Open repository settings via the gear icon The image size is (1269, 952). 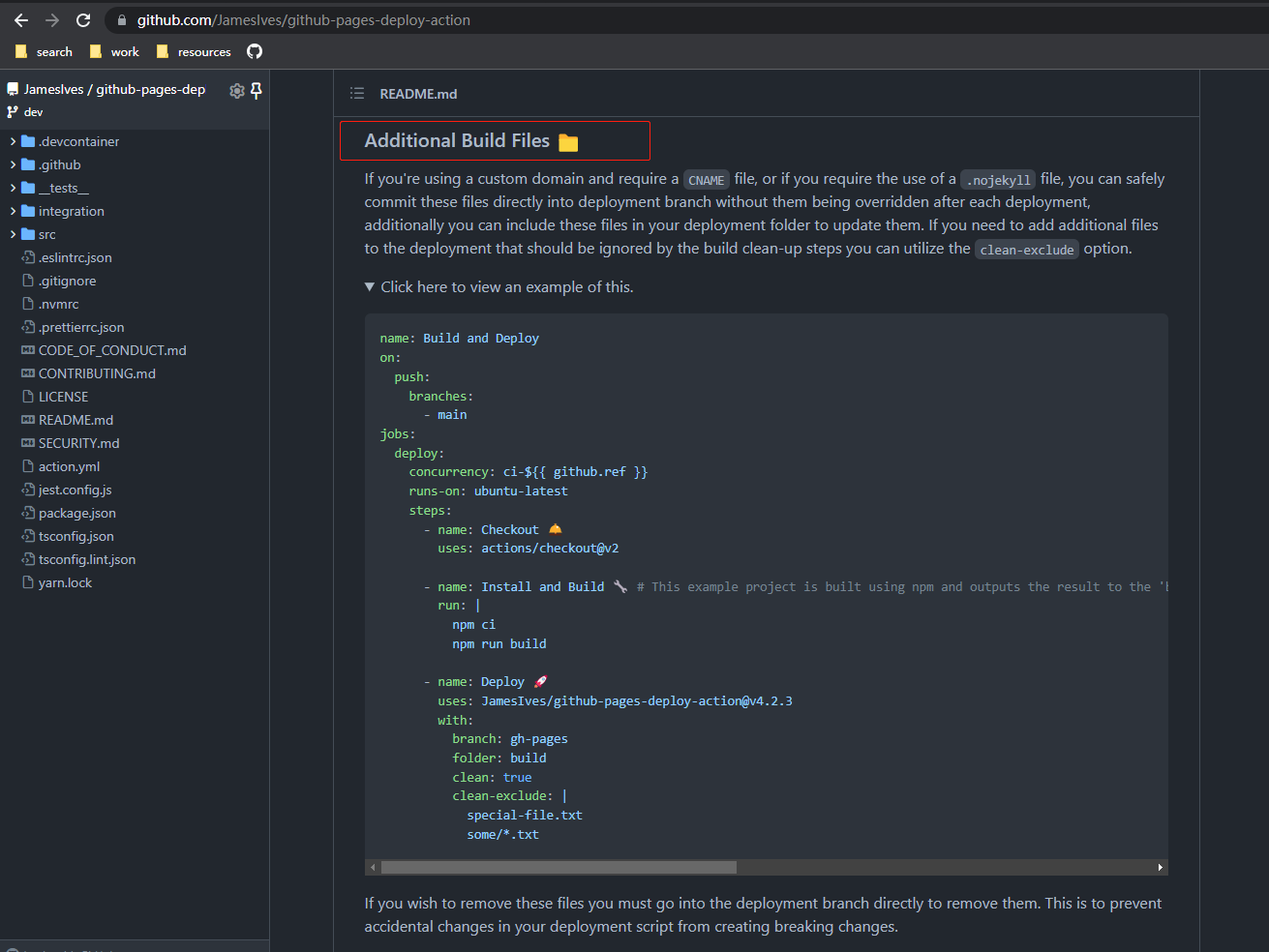coord(236,89)
